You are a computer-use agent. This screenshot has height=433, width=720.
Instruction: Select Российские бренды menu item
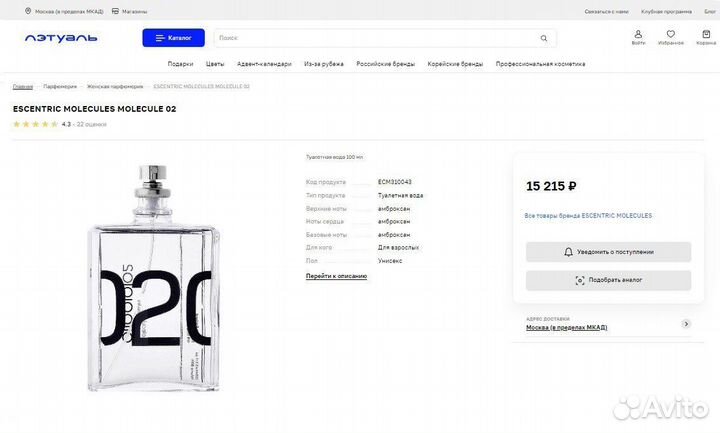[386, 64]
